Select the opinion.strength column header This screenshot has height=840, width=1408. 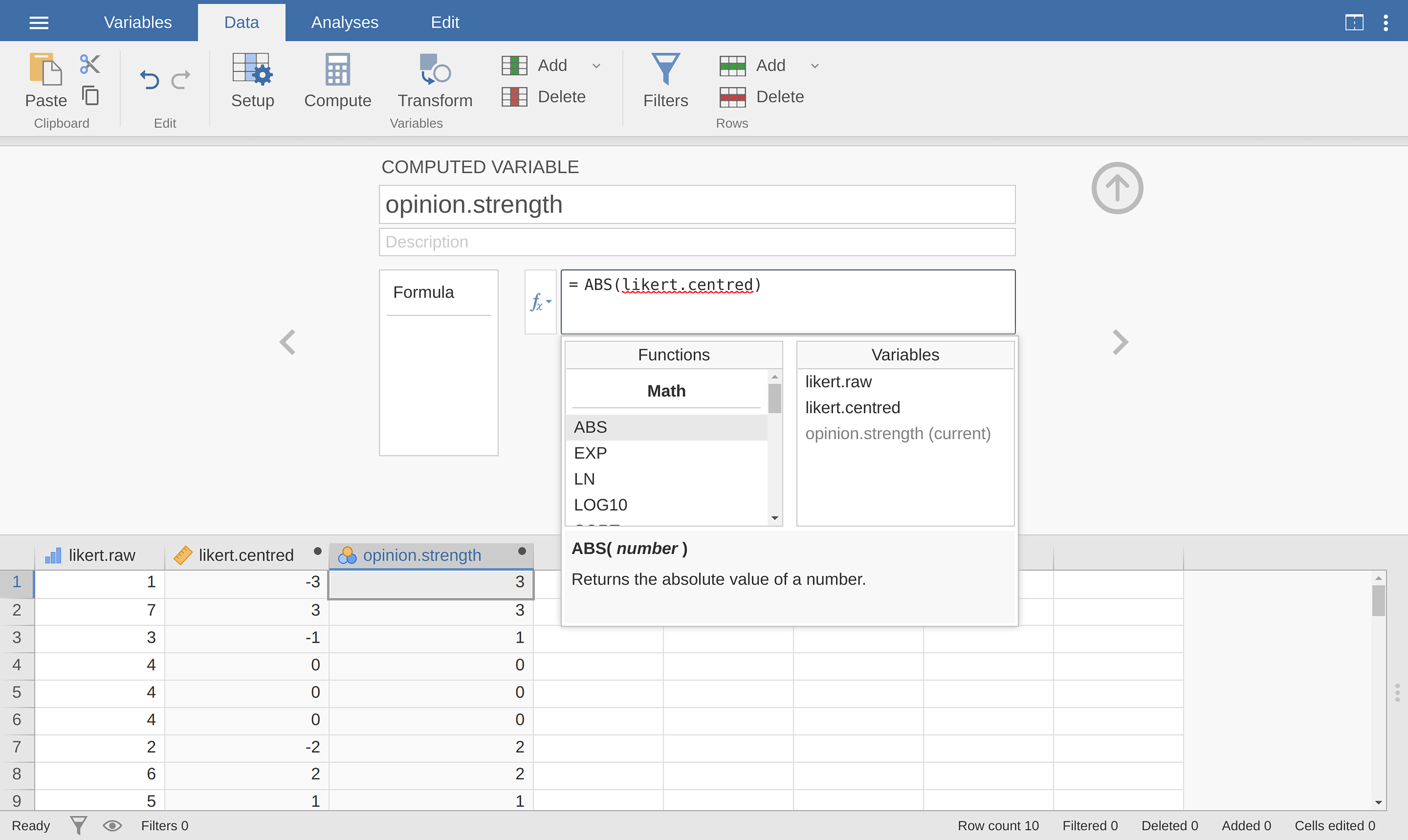[x=431, y=555]
